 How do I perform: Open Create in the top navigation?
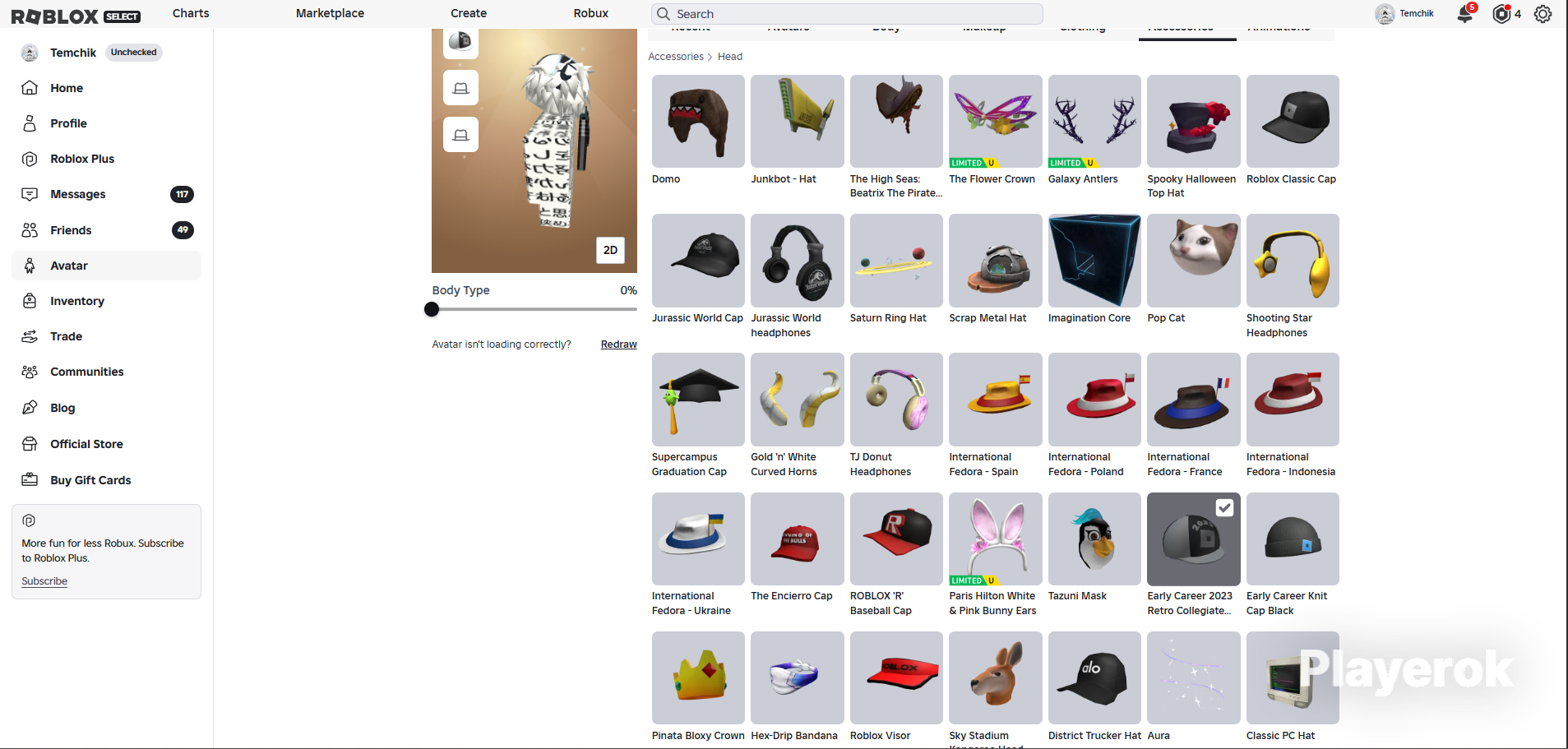pos(469,13)
